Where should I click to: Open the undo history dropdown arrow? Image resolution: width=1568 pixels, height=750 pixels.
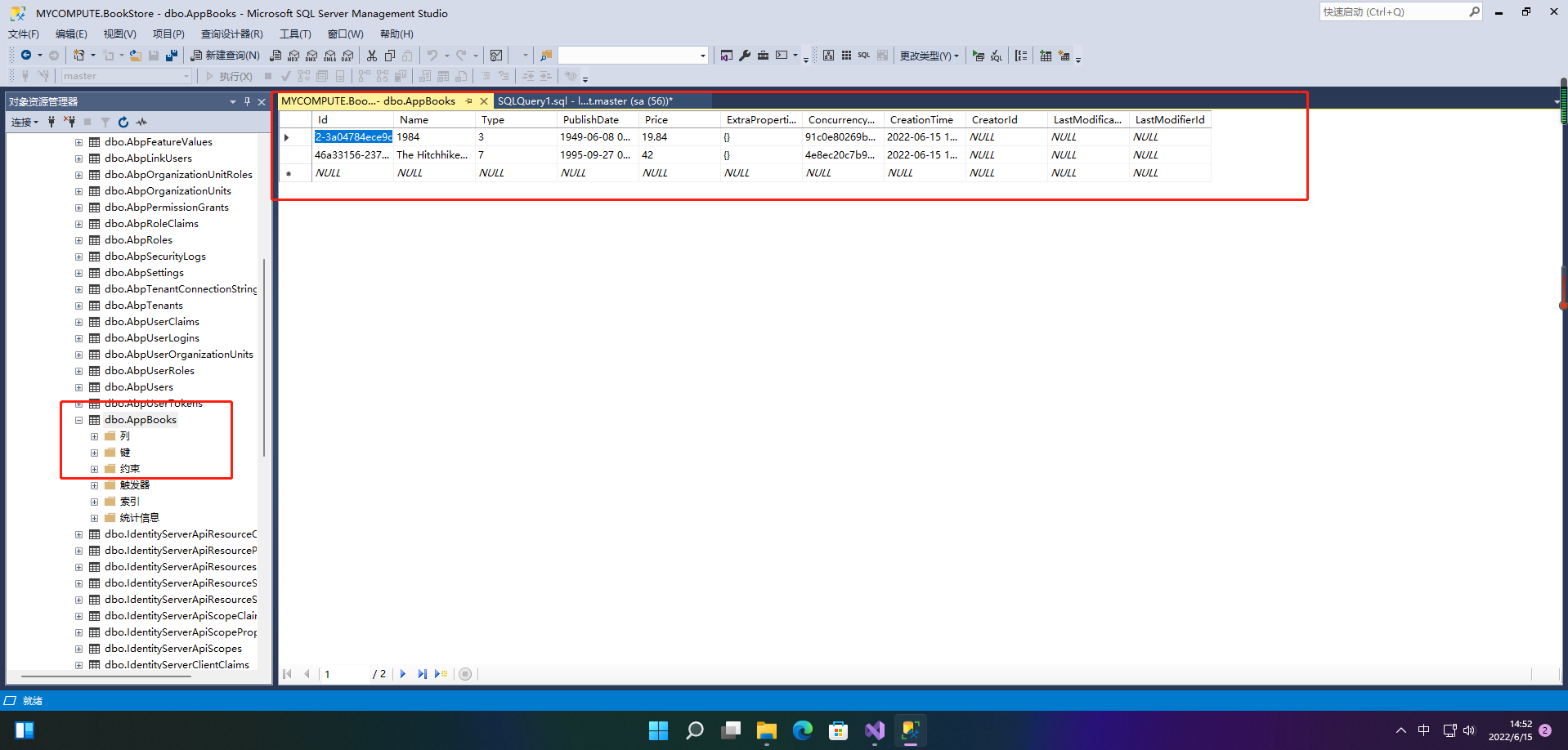pyautogui.click(x=447, y=56)
